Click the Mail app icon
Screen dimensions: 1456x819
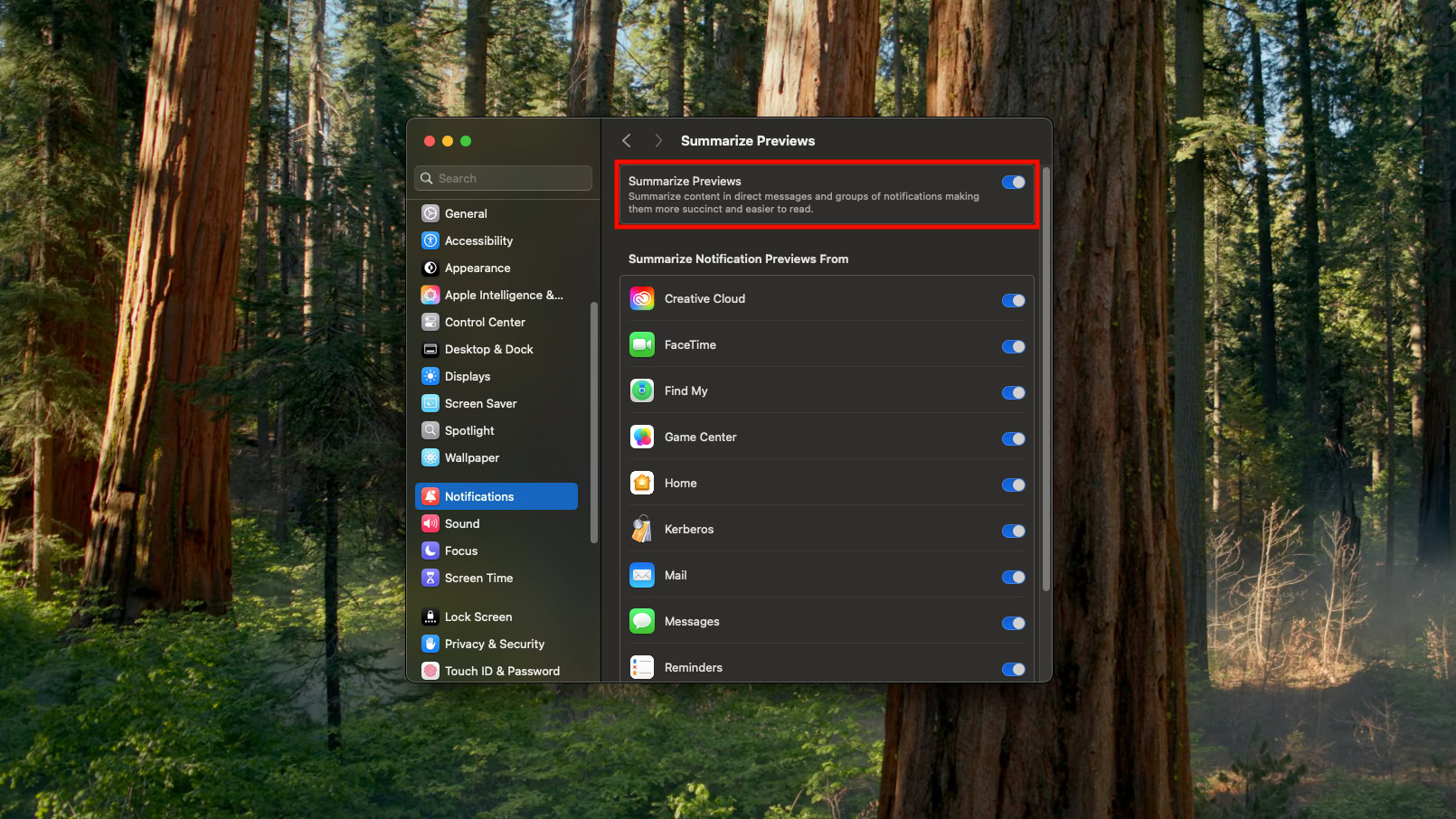pos(642,575)
